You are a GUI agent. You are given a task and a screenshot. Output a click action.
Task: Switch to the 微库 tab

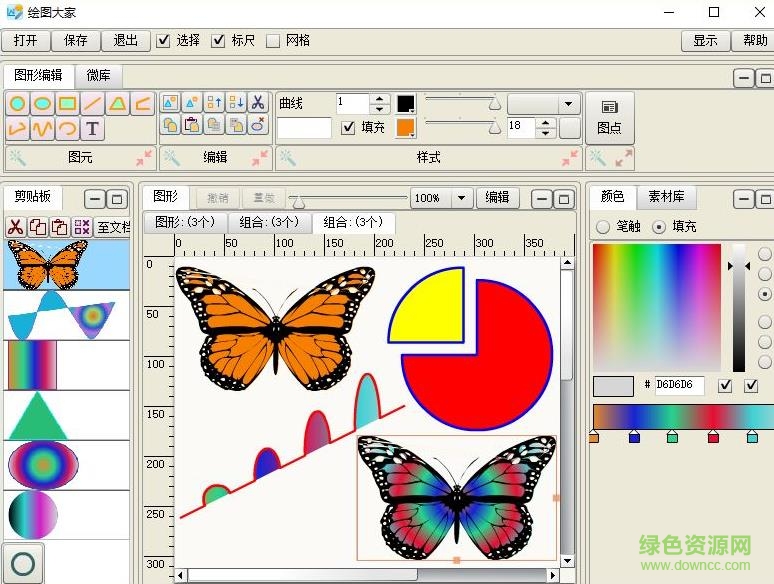[99, 75]
